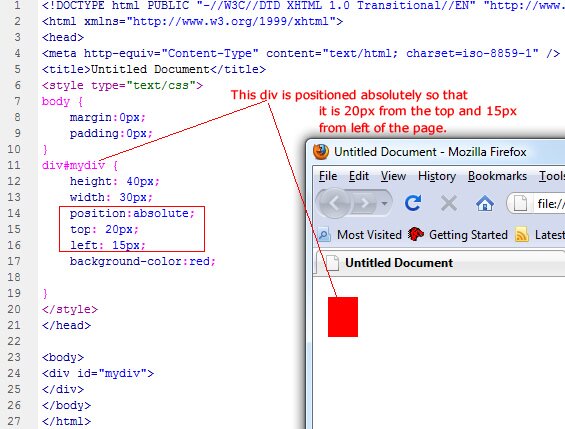
Task: Click the 'div#mydiv {' selector line
Action: click(80, 165)
